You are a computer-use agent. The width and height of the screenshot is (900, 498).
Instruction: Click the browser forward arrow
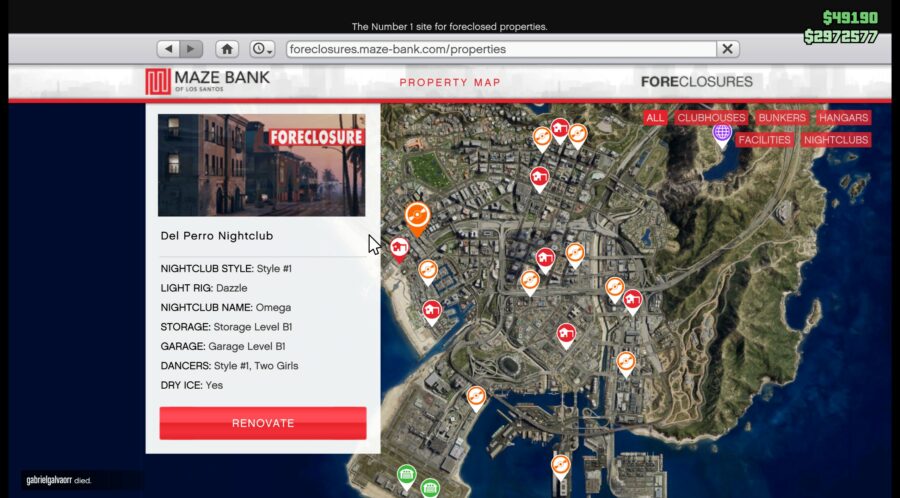click(191, 49)
